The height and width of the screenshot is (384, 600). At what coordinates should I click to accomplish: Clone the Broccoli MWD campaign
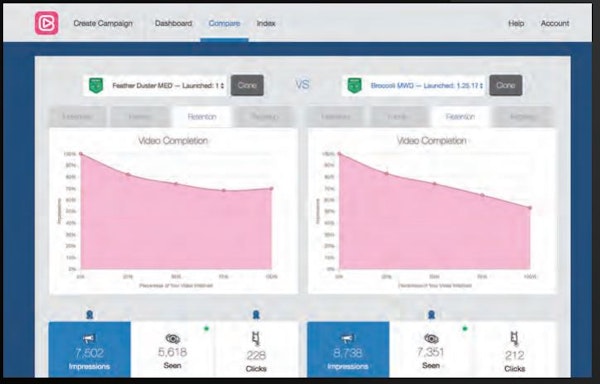click(x=505, y=85)
